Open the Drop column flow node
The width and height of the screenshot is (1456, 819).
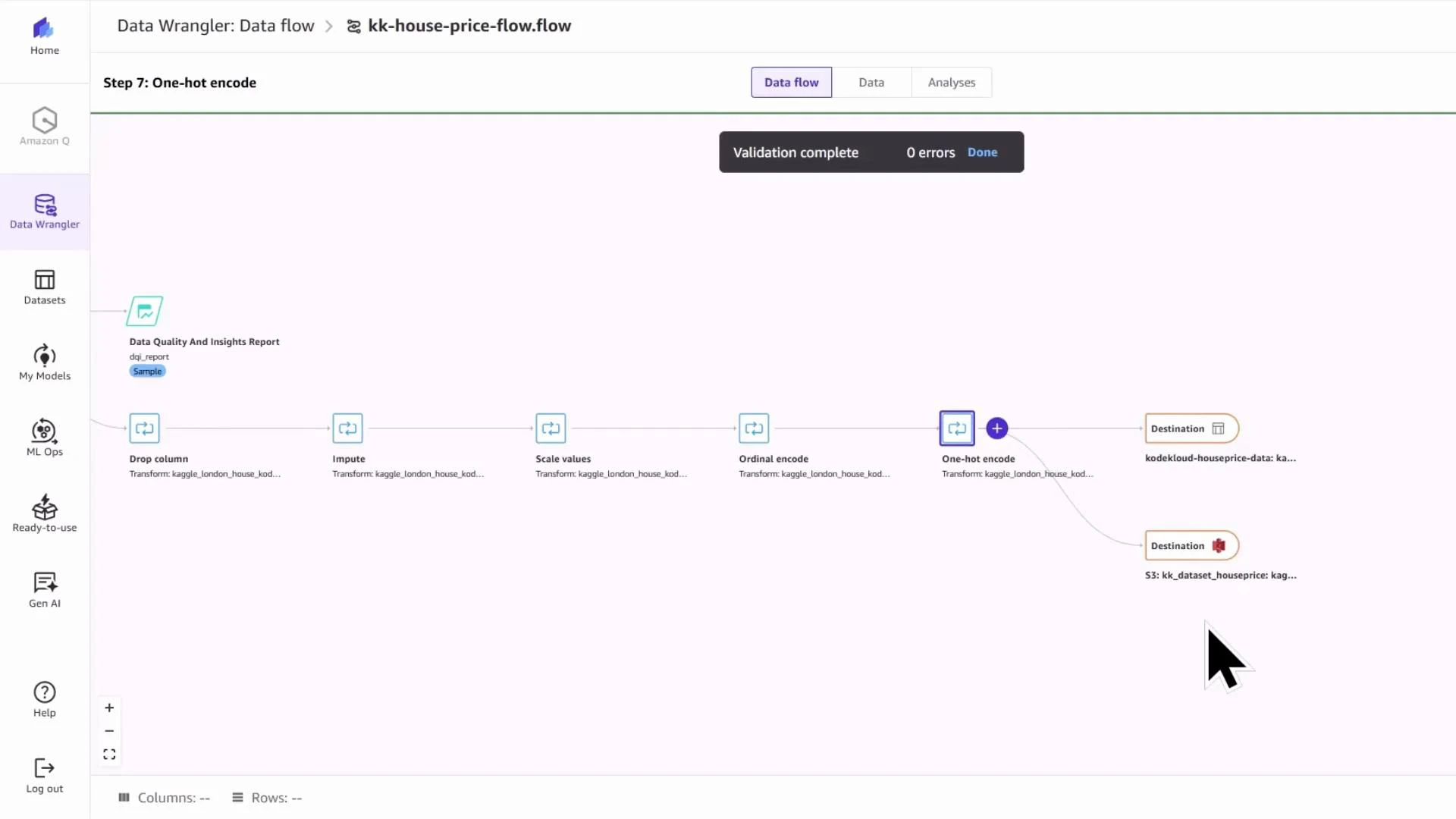[144, 428]
